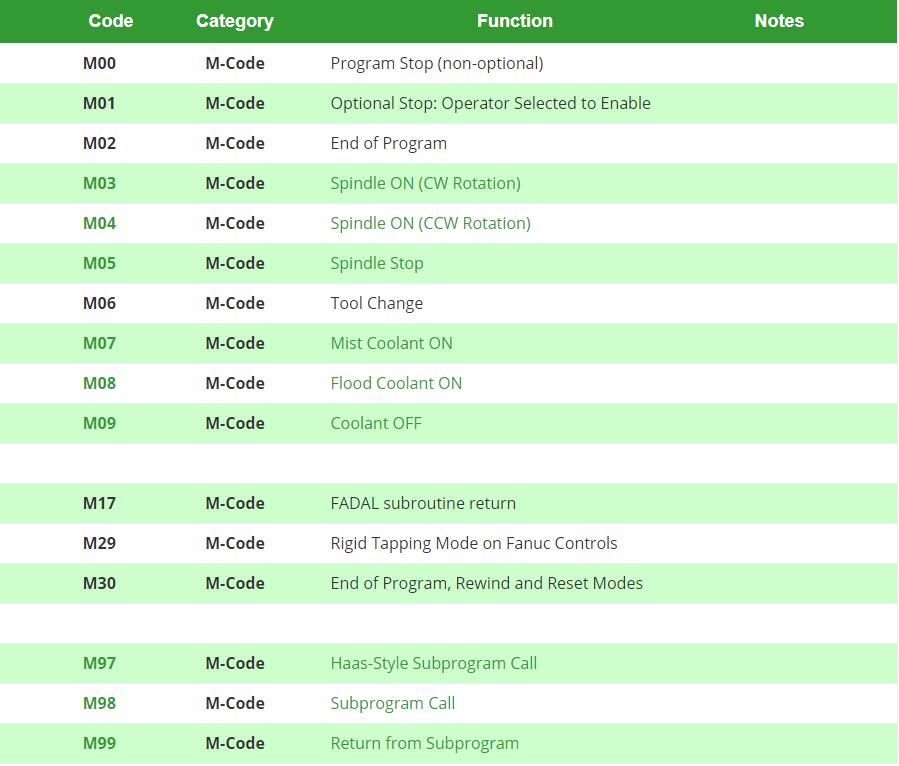Click the Function column header

click(x=514, y=21)
